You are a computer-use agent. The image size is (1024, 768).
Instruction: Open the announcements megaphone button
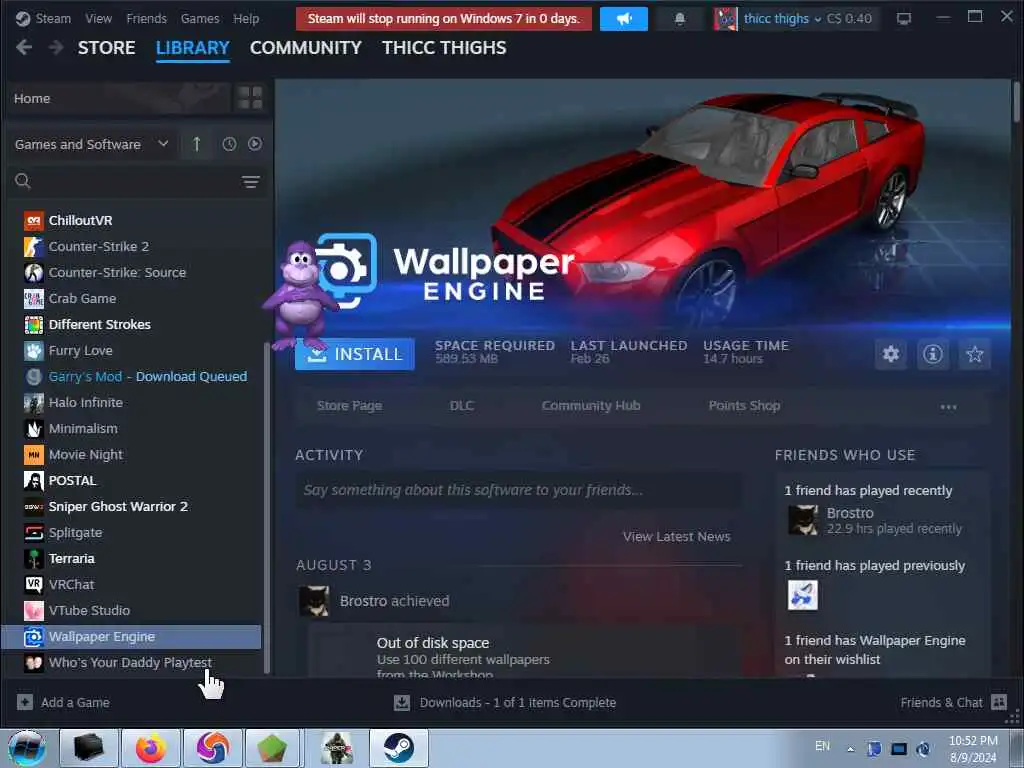(624, 19)
